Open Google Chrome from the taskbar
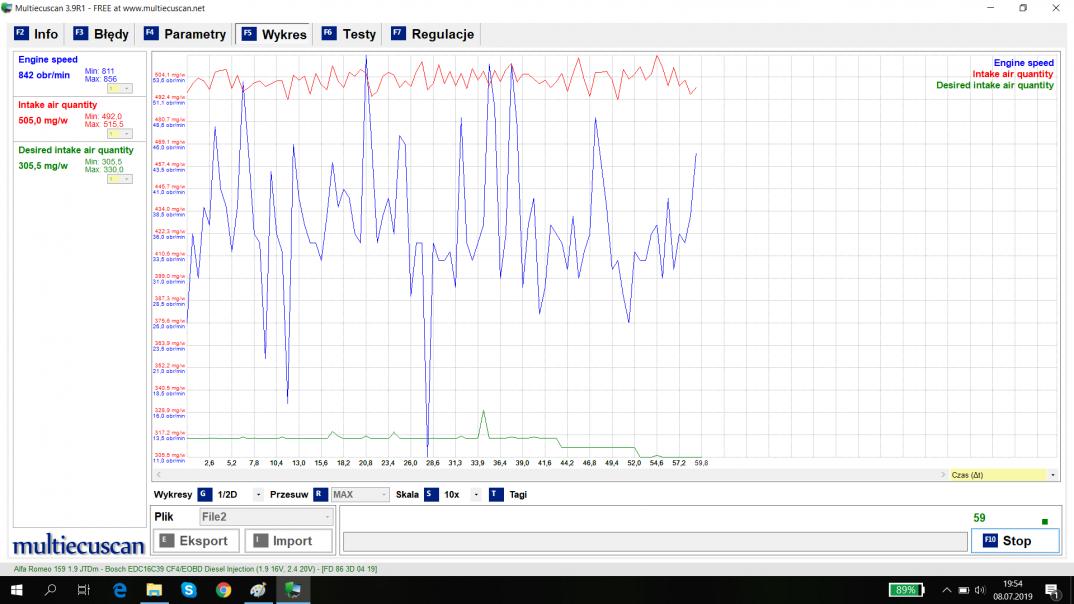 click(223, 590)
